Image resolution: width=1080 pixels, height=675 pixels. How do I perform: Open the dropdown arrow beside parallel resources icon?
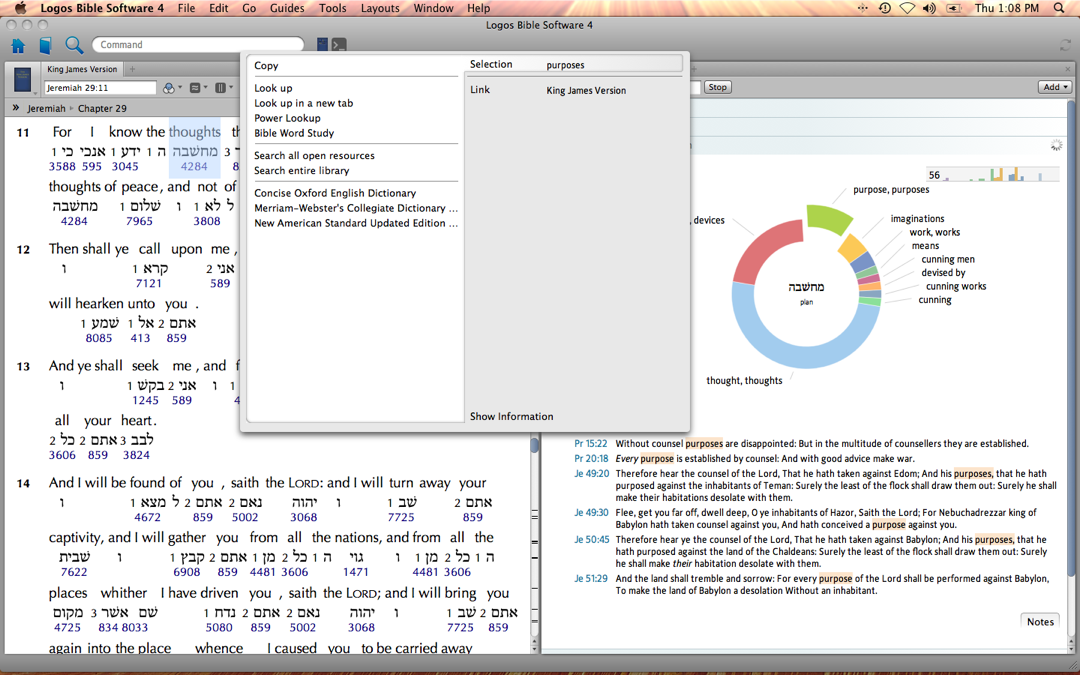[x=205, y=87]
